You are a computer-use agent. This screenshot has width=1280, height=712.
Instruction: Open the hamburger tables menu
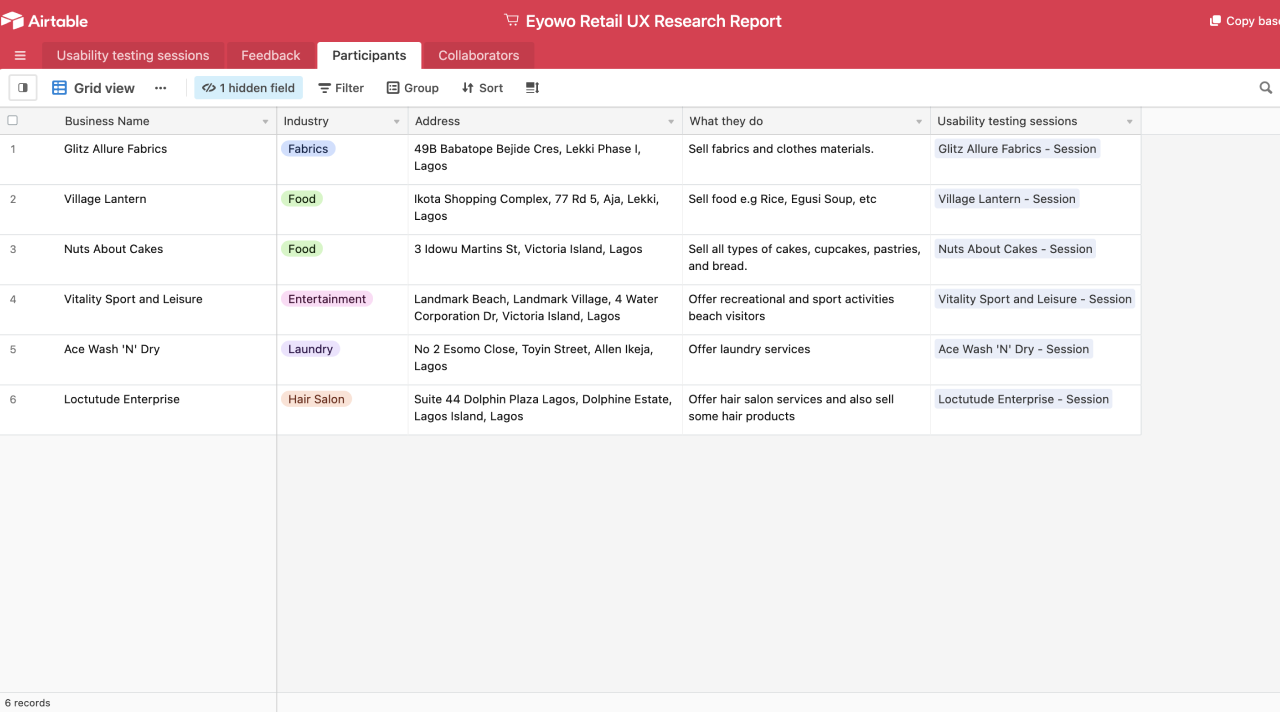(20, 56)
